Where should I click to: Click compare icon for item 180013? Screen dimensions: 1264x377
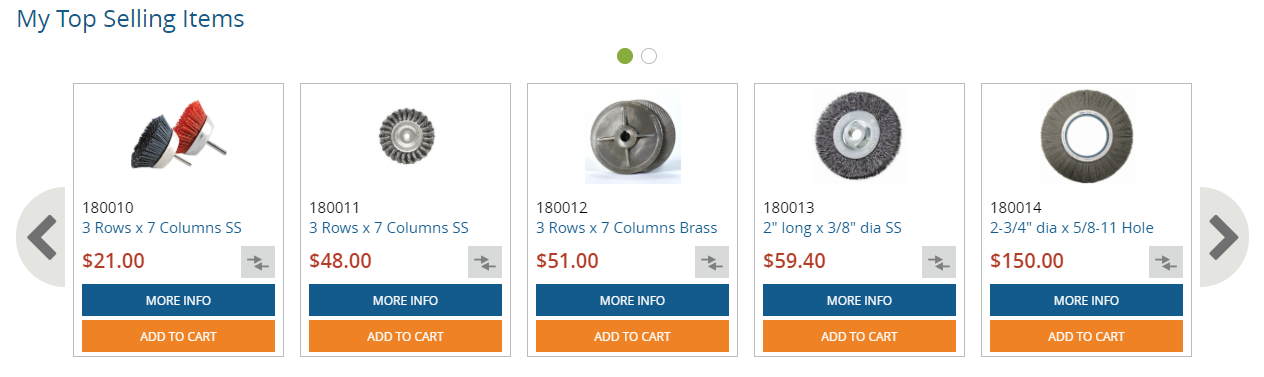(939, 262)
